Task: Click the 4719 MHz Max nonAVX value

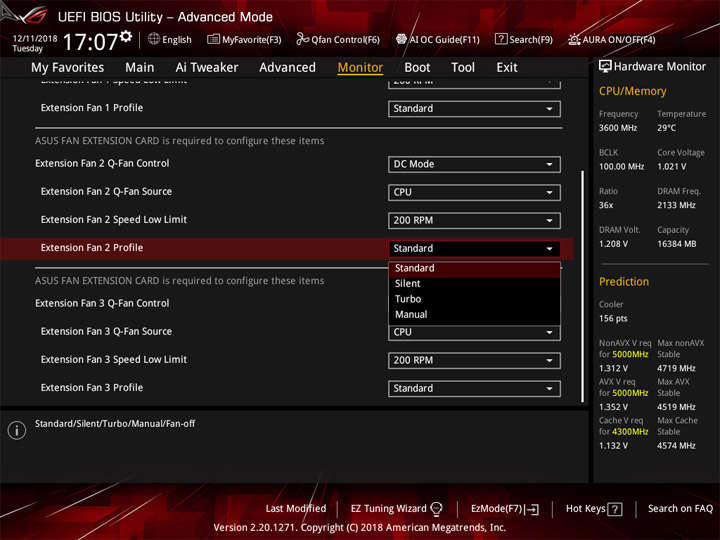Action: point(676,368)
